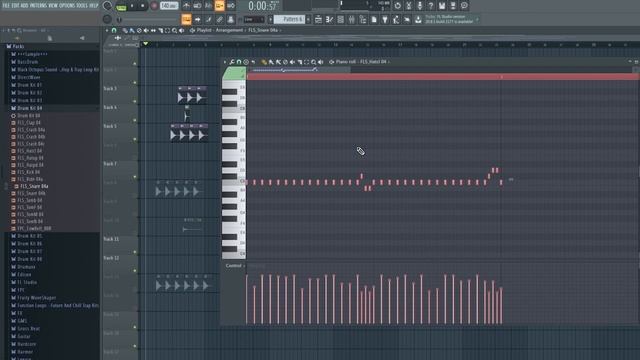Viewport: 640px width, 360px height.
Task: Select the playlist Slice tool
Action: [x=160, y=30]
